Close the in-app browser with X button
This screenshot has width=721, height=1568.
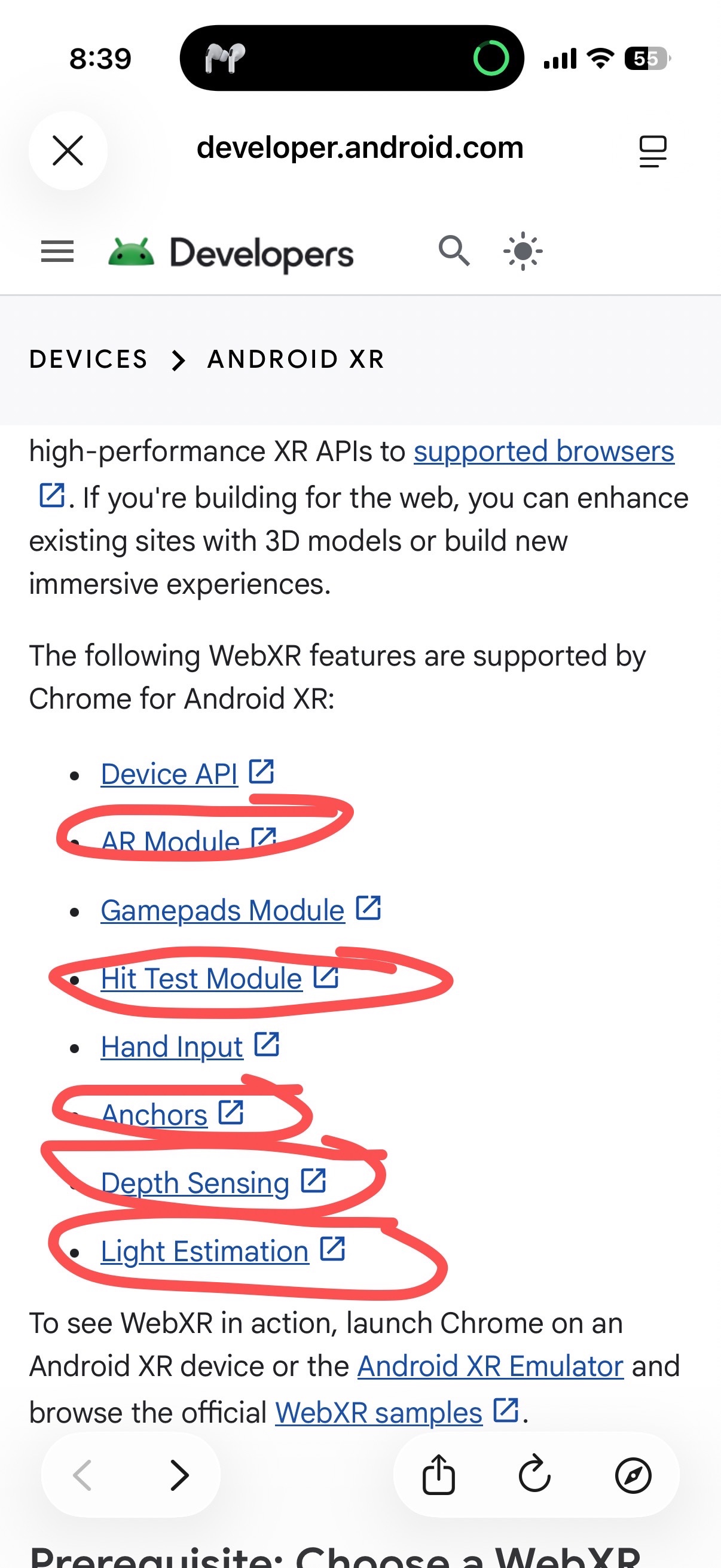[68, 150]
